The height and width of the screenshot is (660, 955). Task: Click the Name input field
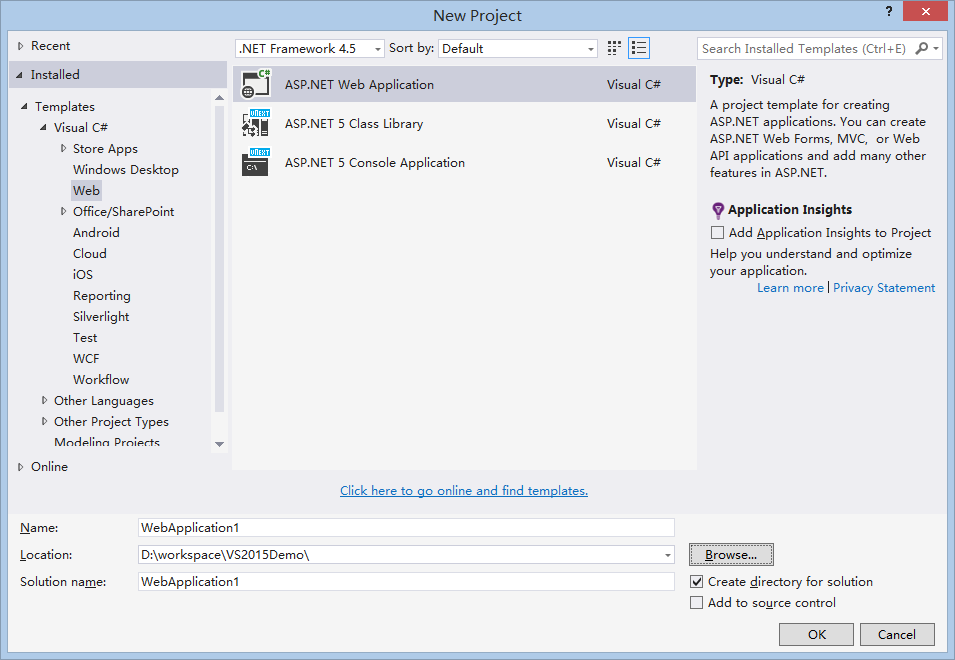[406, 528]
